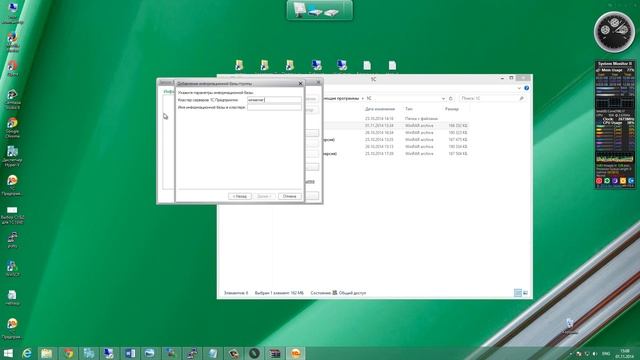Sort Explorer files by 'Размер' column
Screen dimensions: 640x360
pyautogui.click(x=452, y=109)
